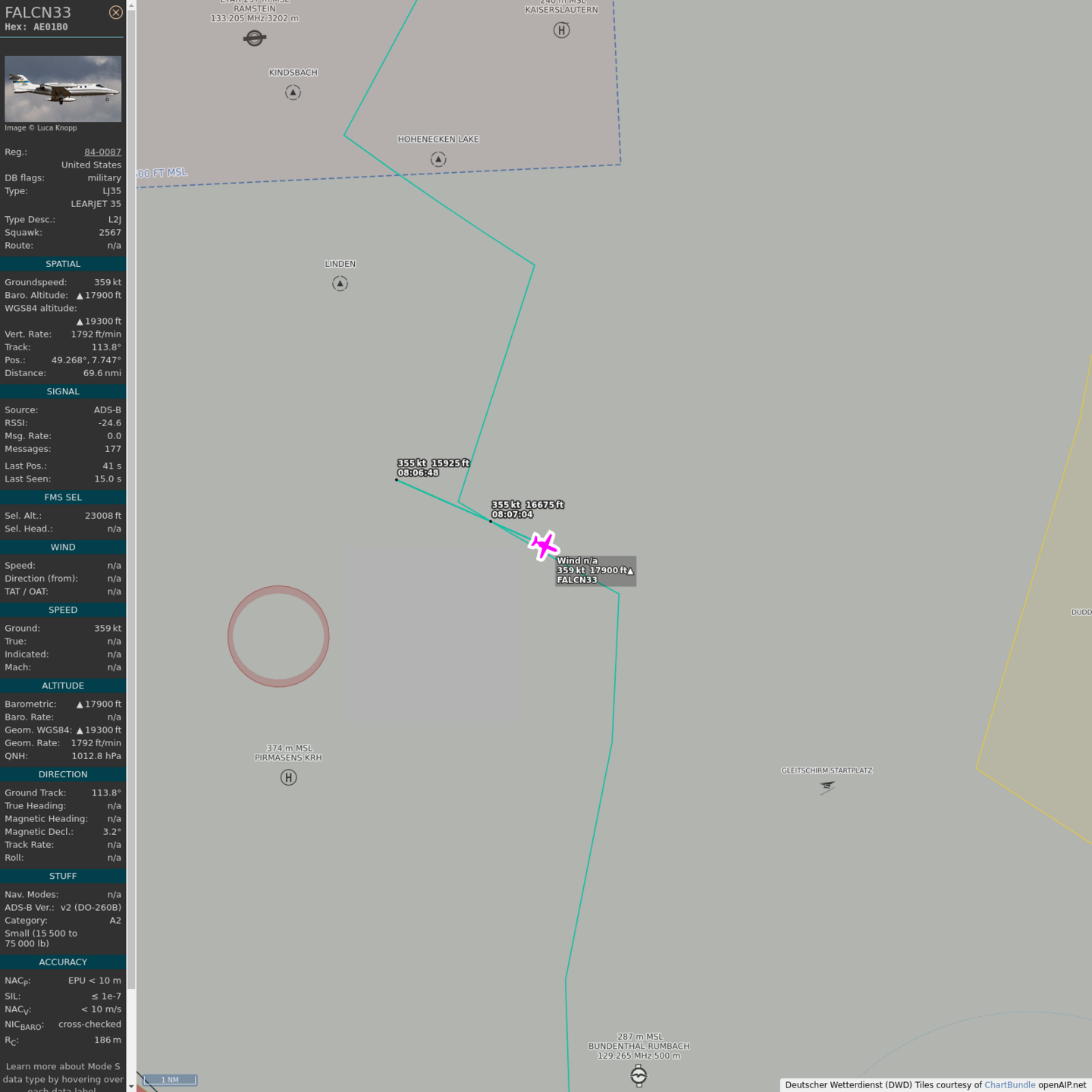The image size is (1092, 1092).
Task: Open the ChartBundle attribution link
Action: point(1009,1085)
